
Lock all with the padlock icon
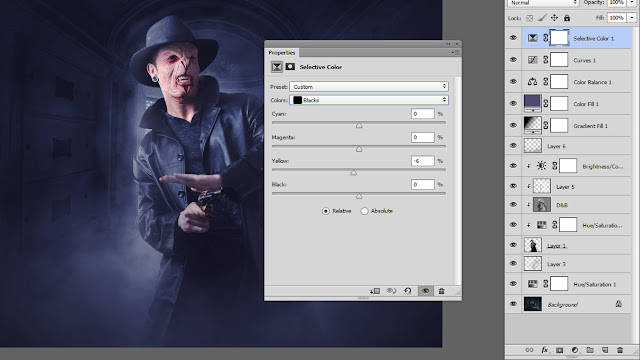567,18
